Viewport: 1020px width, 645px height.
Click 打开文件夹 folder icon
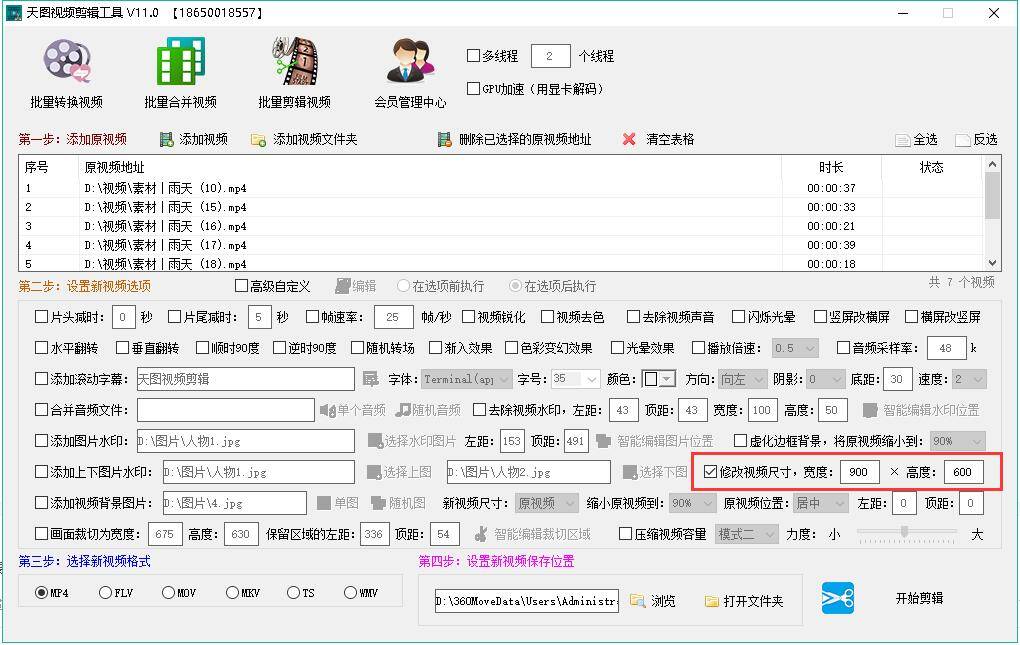(712, 601)
